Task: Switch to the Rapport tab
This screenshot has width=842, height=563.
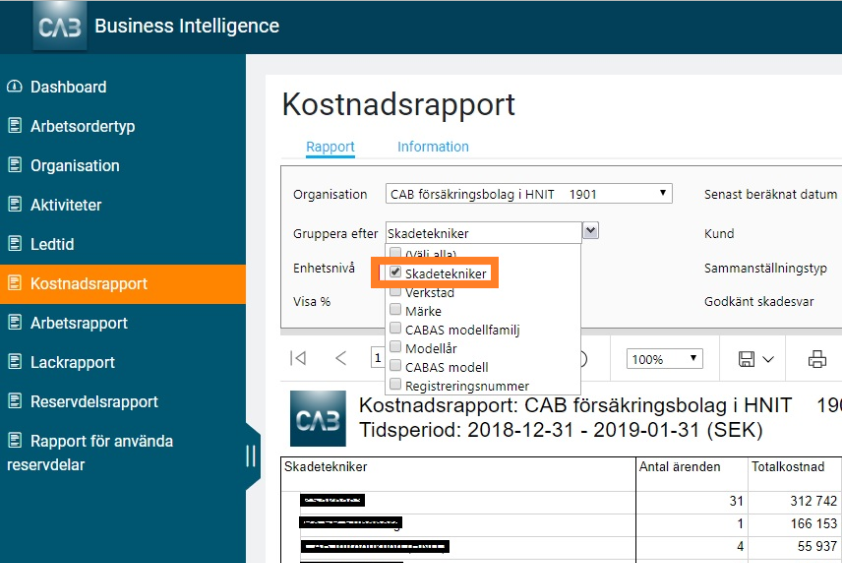Action: pyautogui.click(x=330, y=147)
